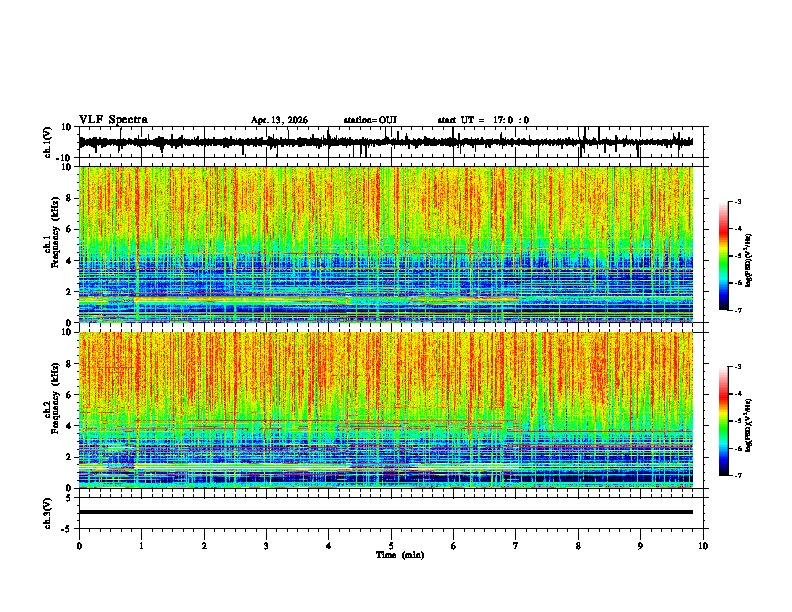Click the ch.1 color bar PSD unit label
792x612 pixels.
[x=749, y=261]
